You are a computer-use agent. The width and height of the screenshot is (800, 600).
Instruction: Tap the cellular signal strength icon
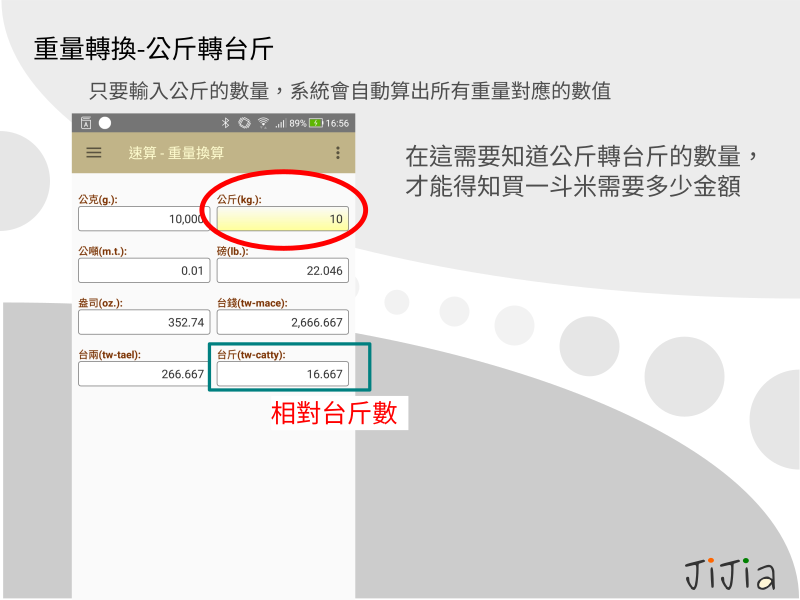coord(280,123)
